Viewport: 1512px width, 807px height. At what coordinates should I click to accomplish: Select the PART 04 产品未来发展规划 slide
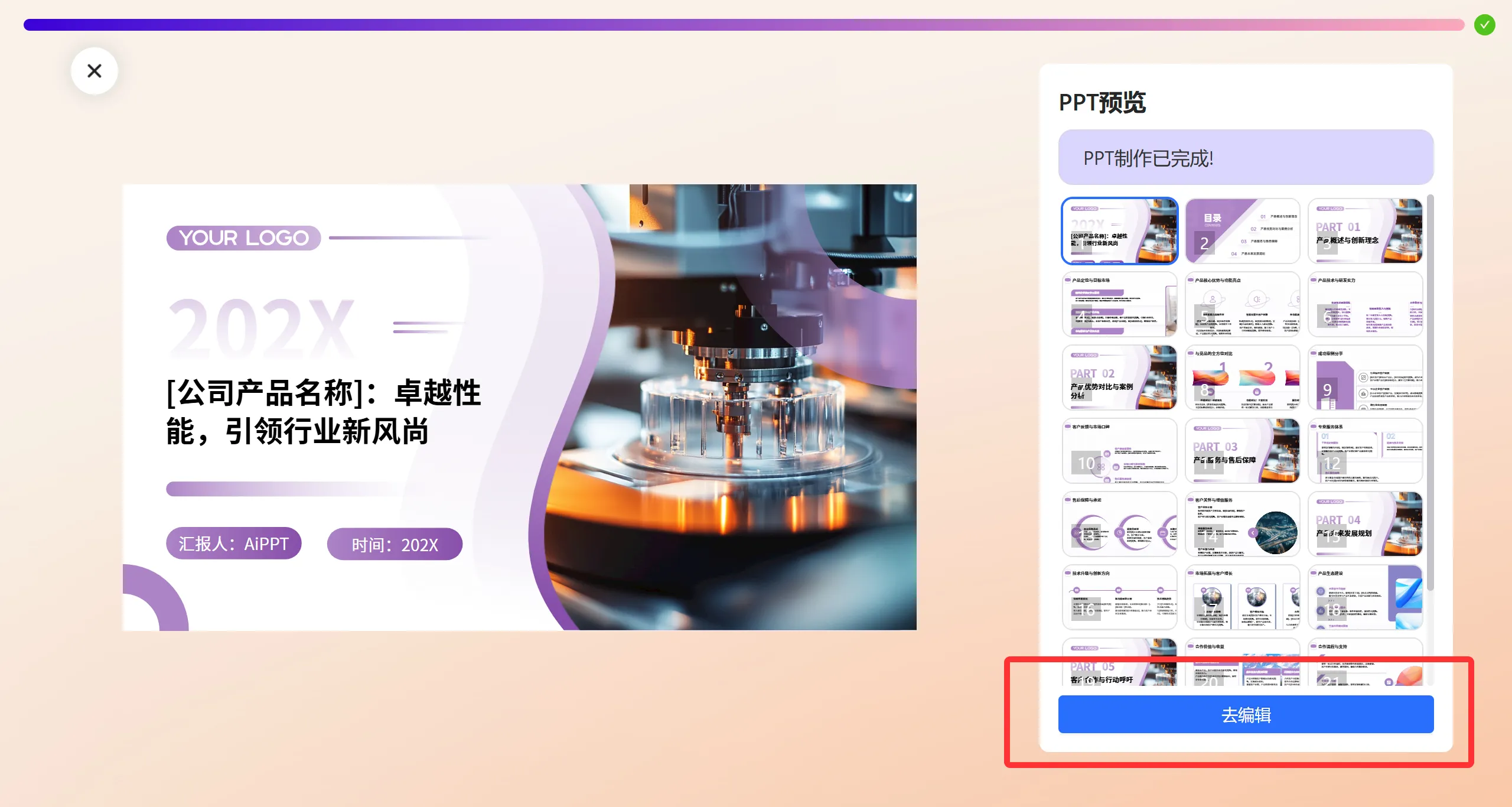pos(1366,523)
